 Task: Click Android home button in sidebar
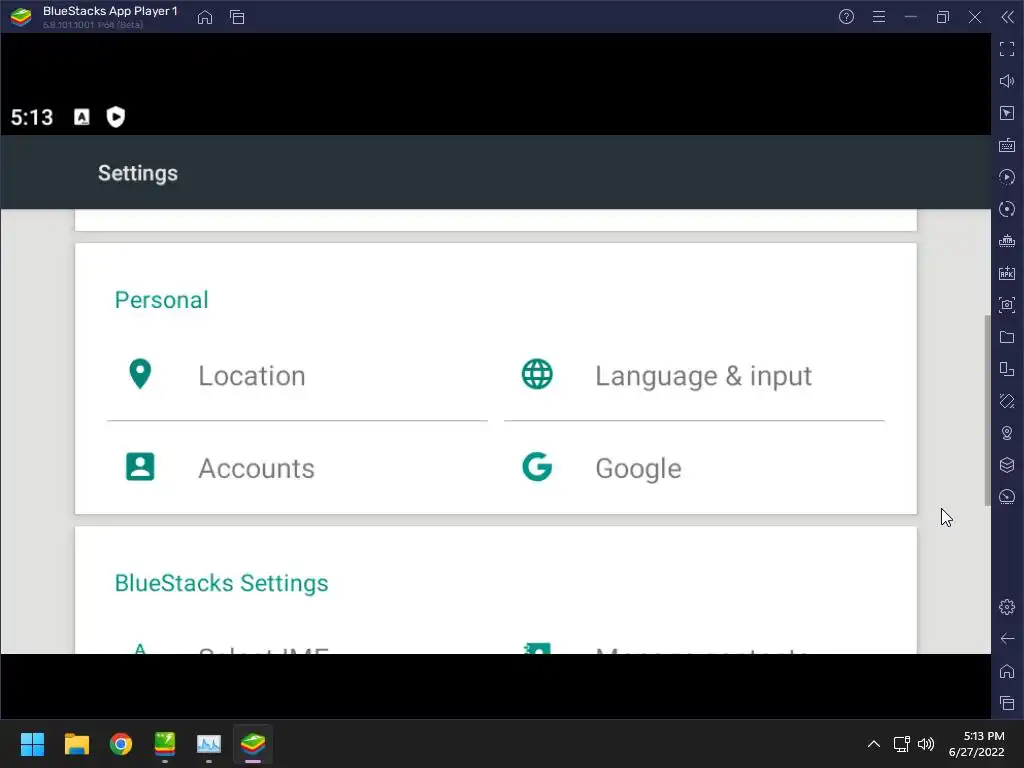pos(1007,671)
